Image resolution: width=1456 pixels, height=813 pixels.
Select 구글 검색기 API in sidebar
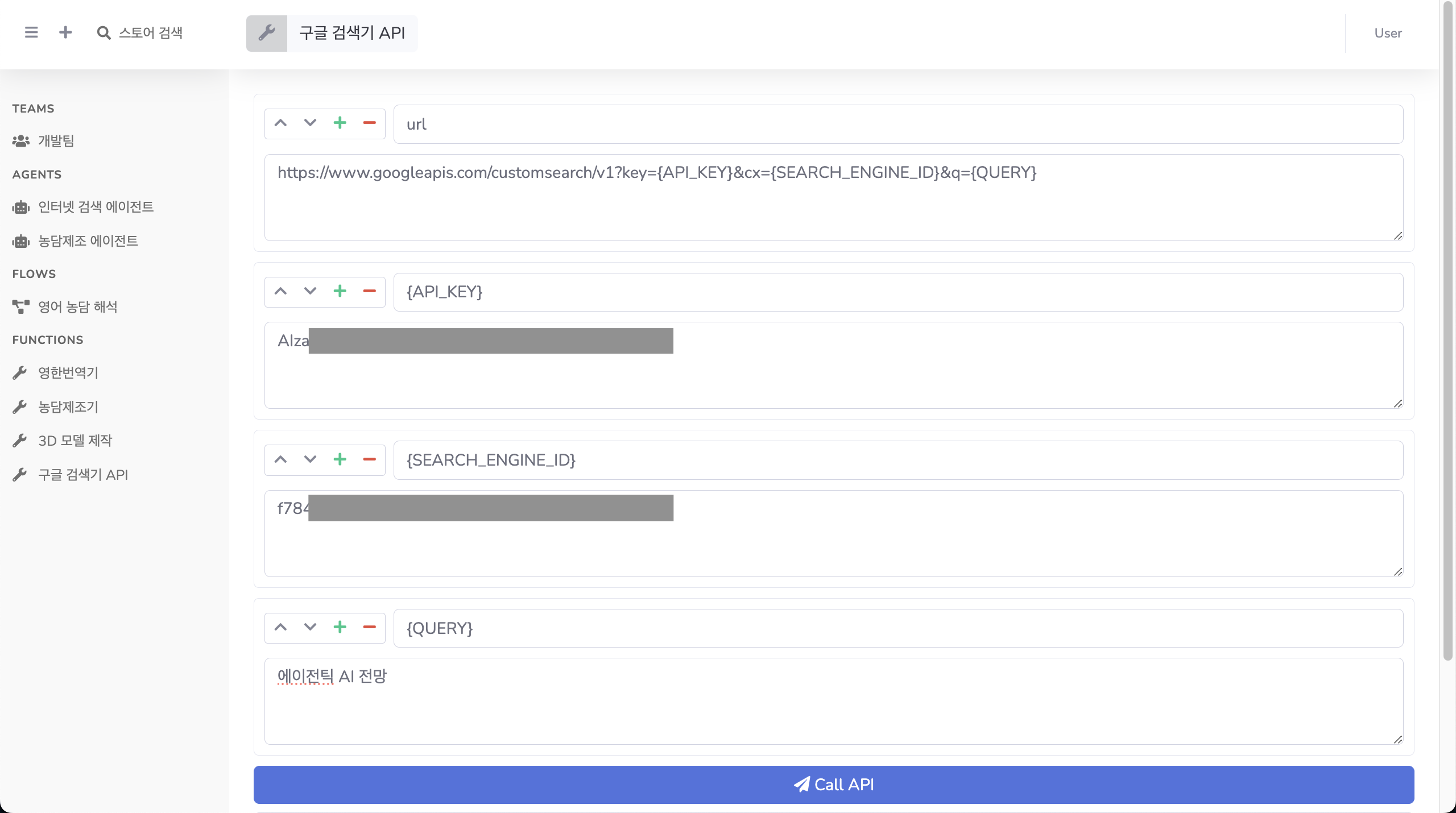[70, 475]
